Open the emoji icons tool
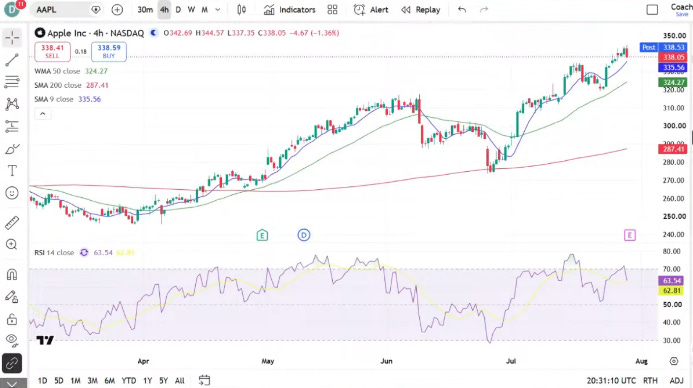This screenshot has width=693, height=388. pyautogui.click(x=12, y=193)
